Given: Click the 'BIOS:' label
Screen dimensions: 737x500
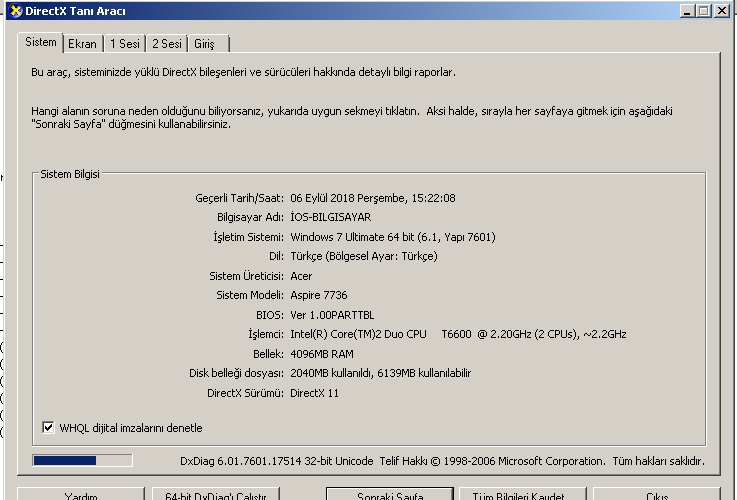Looking at the screenshot, I should pos(270,315).
